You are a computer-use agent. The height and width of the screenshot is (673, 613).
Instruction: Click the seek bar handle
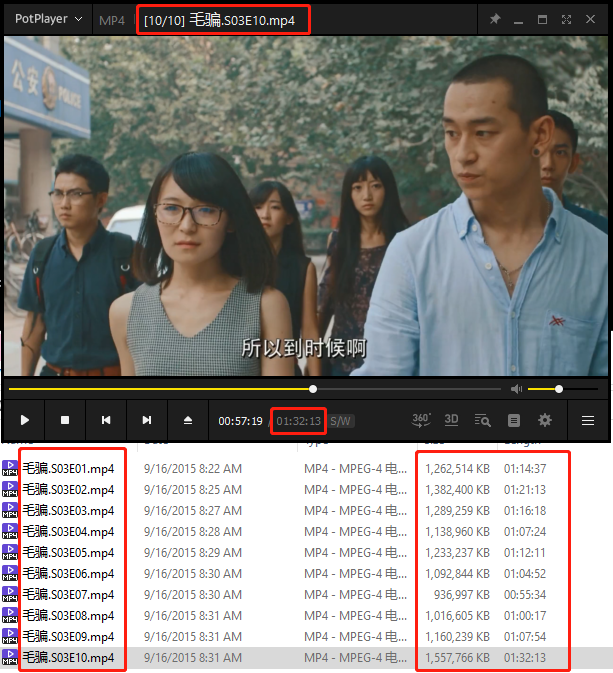click(x=313, y=389)
